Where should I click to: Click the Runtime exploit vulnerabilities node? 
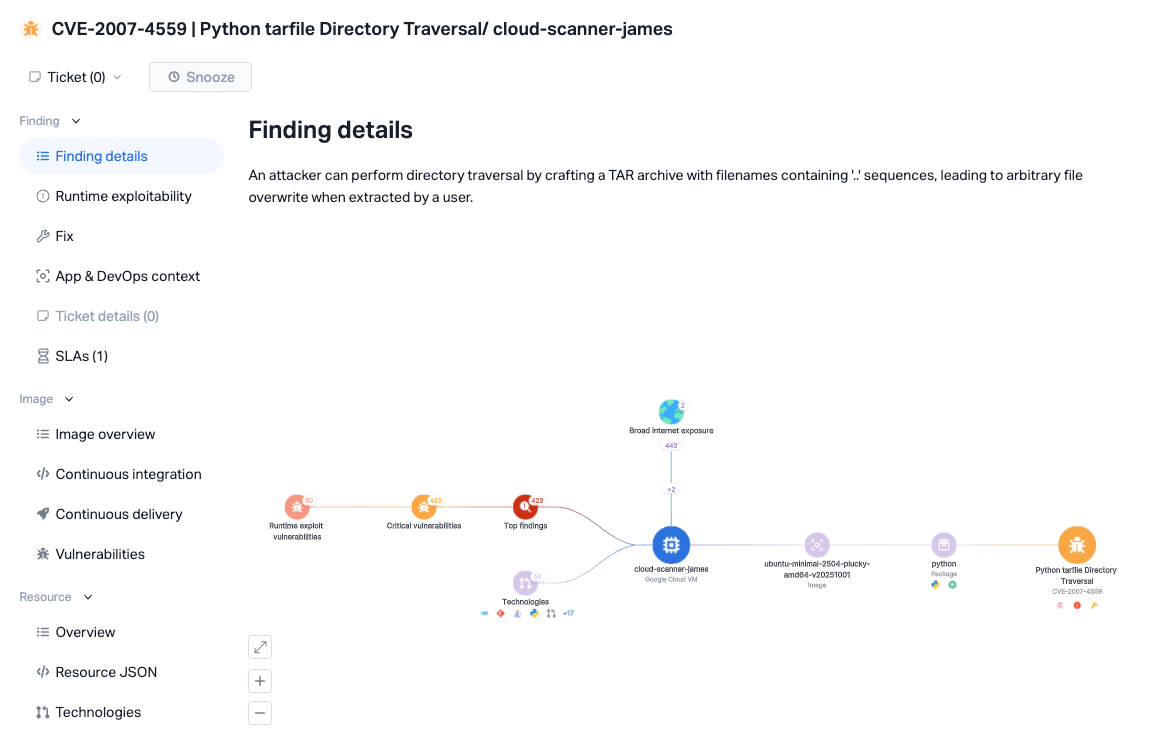click(296, 507)
